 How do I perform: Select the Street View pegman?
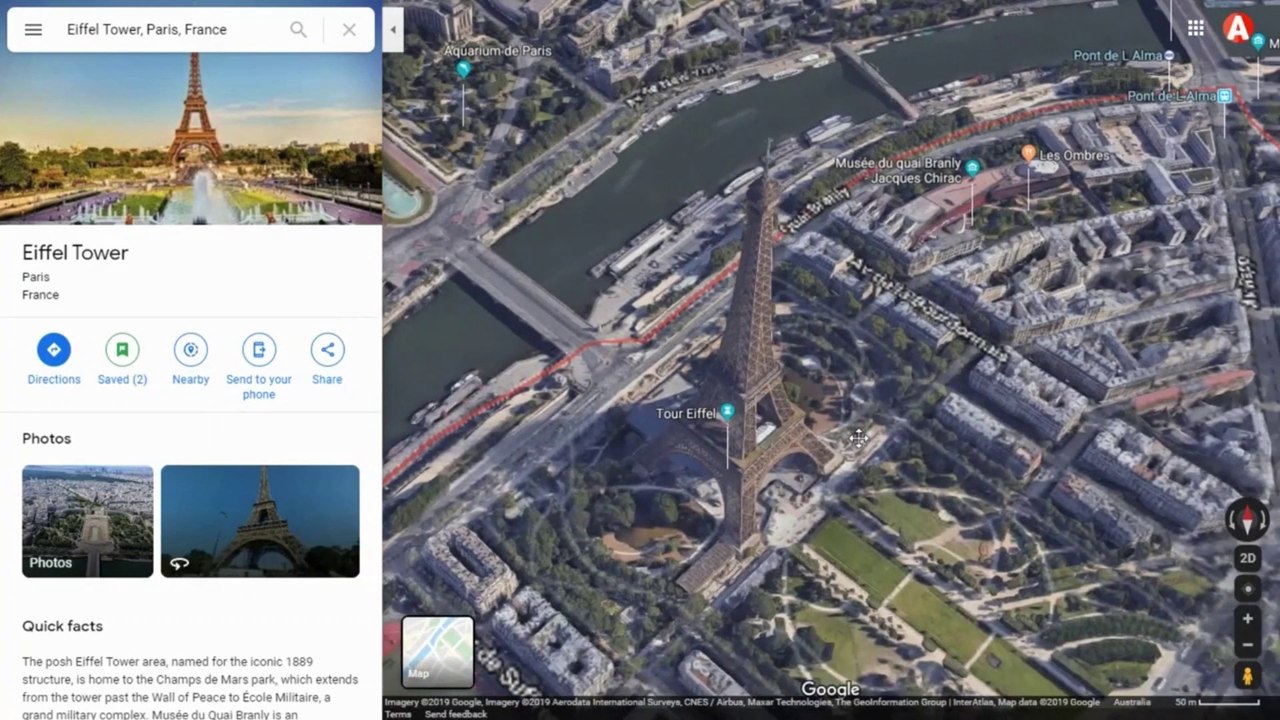click(x=1247, y=677)
